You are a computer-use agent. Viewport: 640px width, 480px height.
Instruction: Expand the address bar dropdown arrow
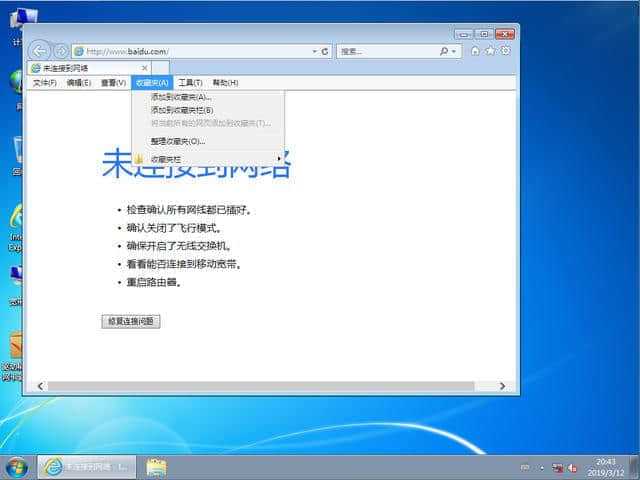(314, 51)
